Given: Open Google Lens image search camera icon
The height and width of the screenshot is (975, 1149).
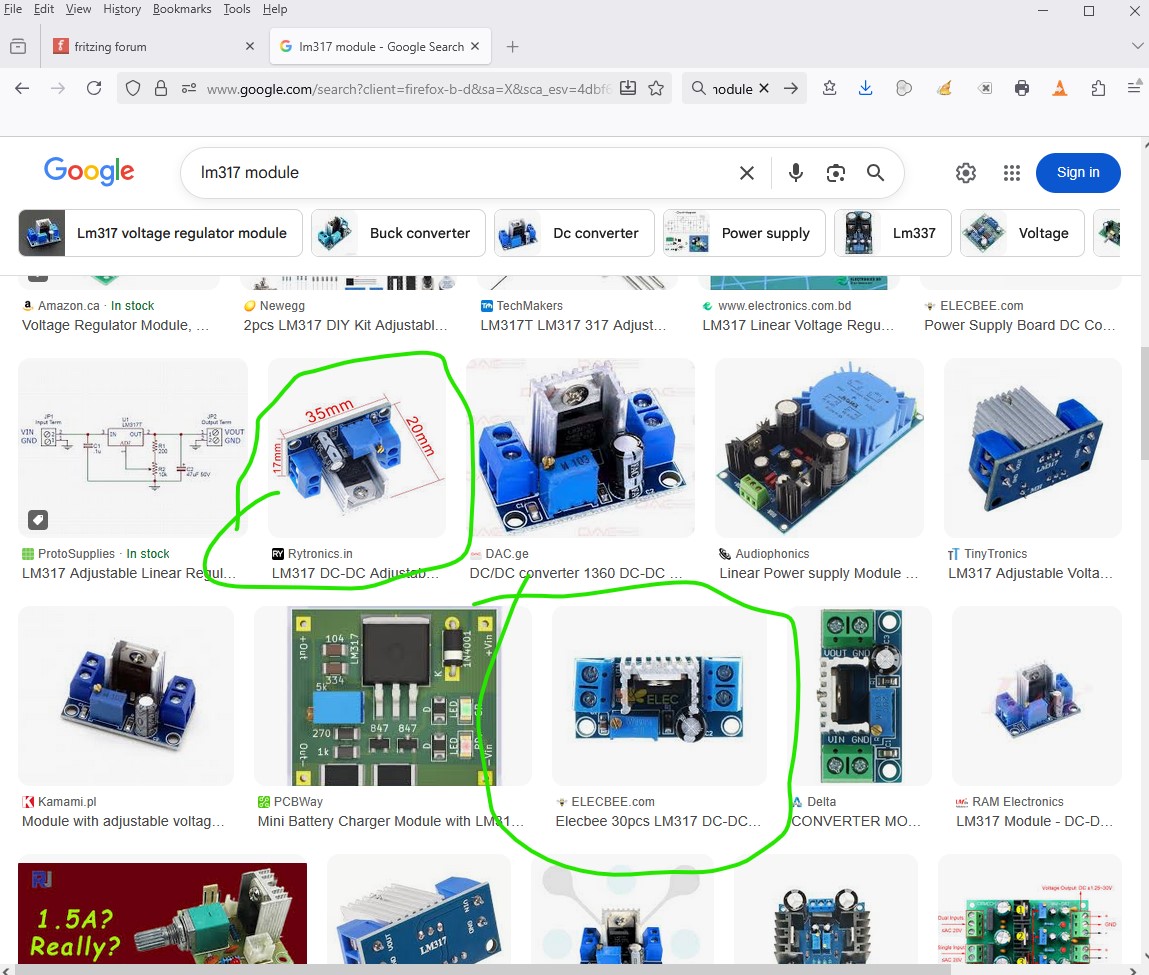Looking at the screenshot, I should pos(836,173).
